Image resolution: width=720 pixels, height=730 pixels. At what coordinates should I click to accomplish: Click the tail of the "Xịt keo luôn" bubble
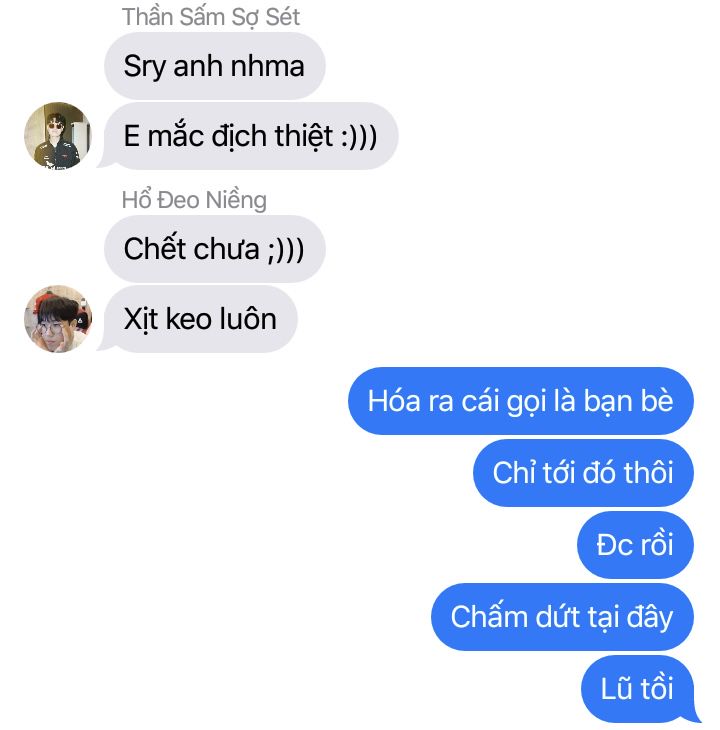click(x=105, y=345)
